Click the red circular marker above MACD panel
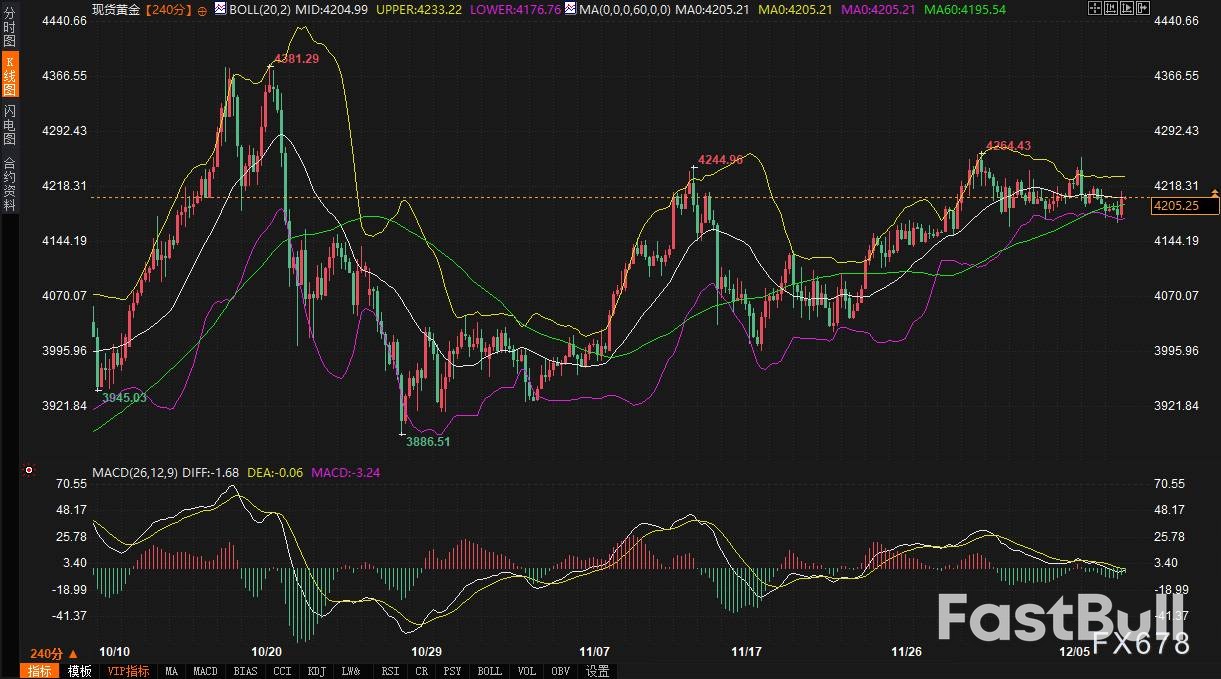1221x679 pixels. pos(29,470)
